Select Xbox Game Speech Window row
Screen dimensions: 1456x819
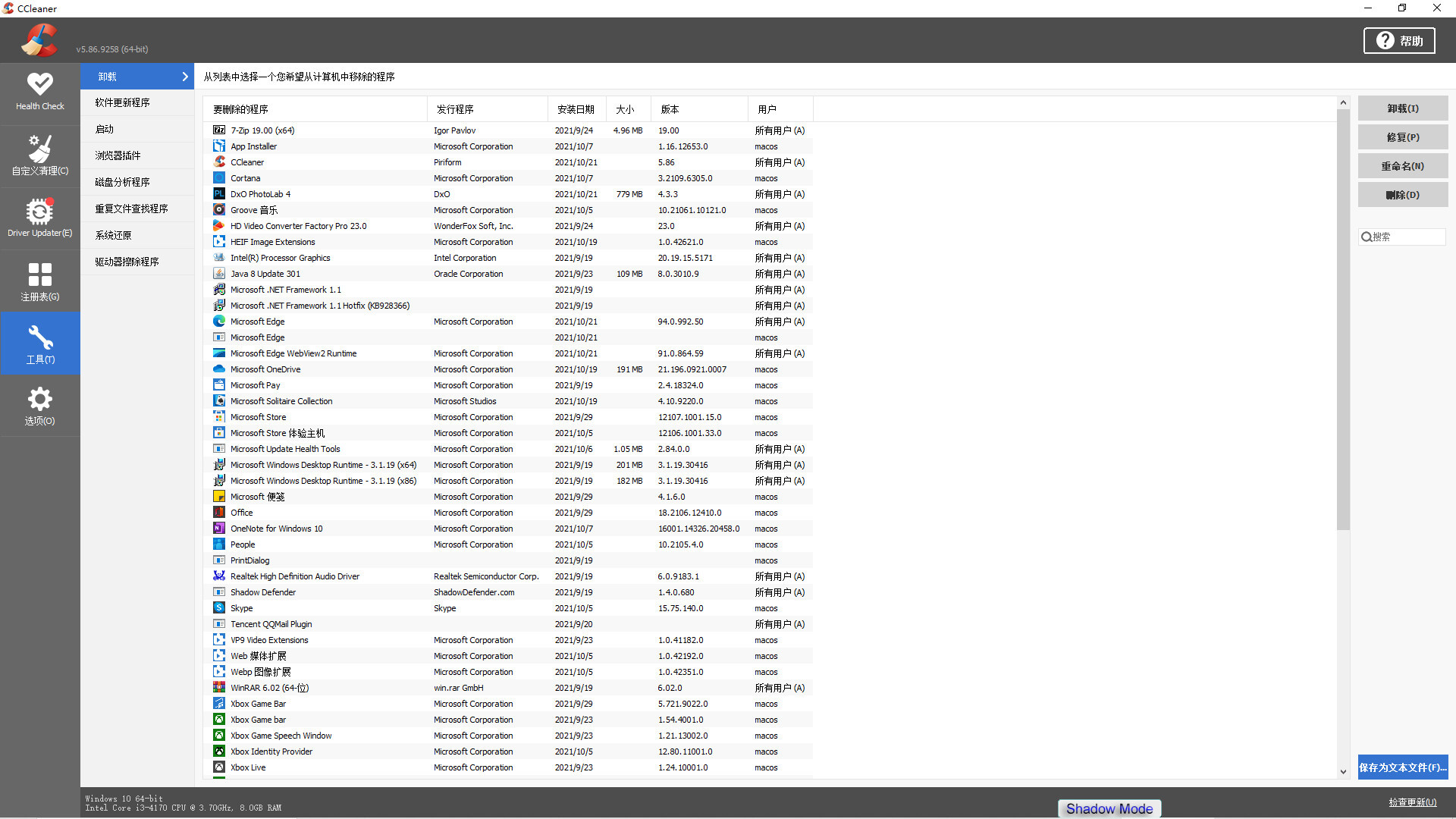click(508, 736)
